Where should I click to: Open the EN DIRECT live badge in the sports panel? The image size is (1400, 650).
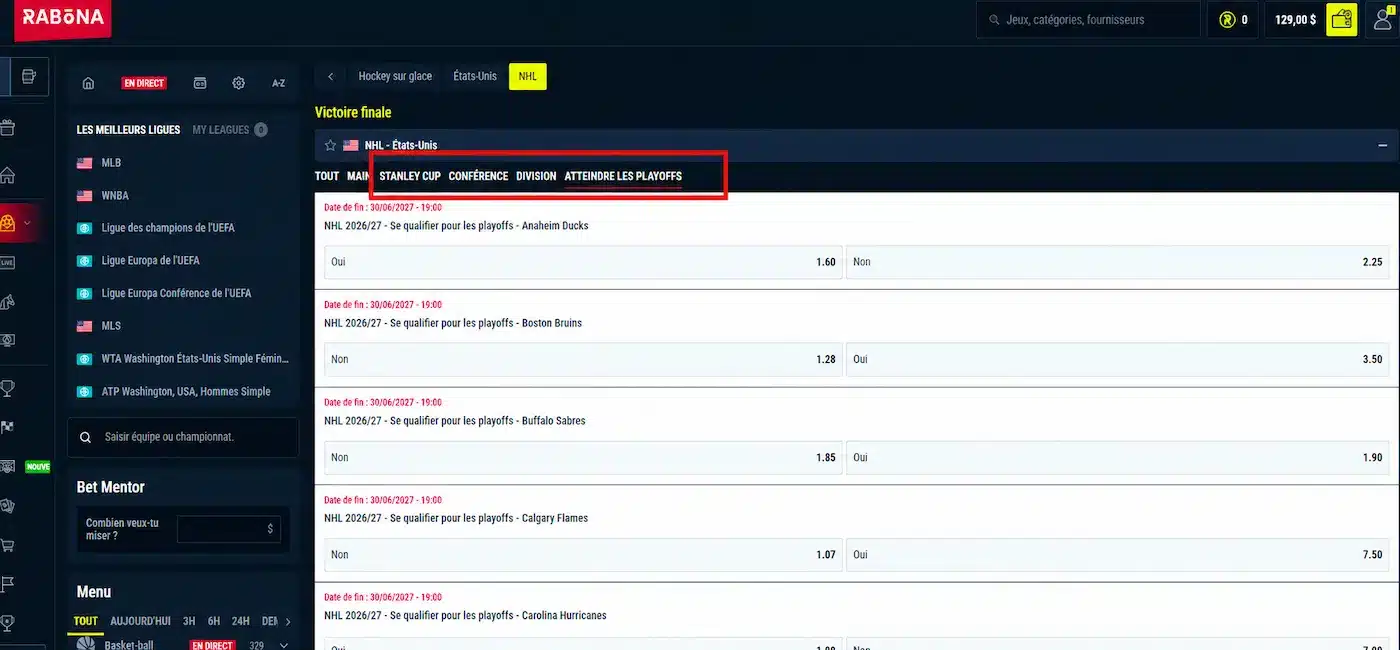tap(144, 83)
